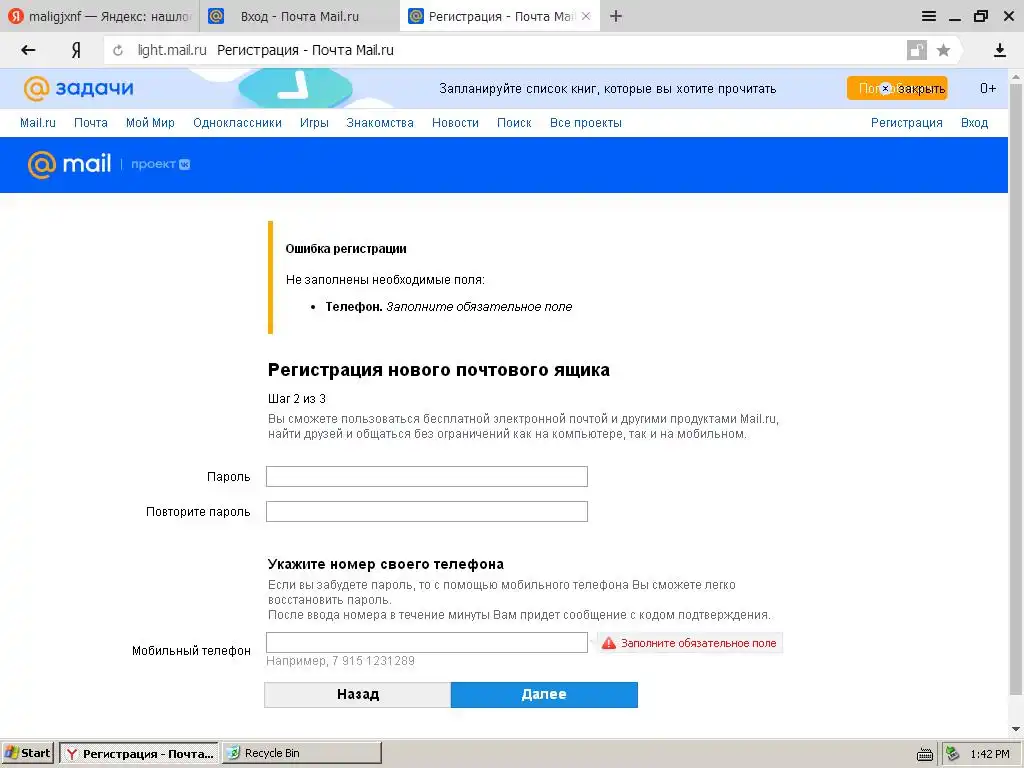Image resolution: width=1024 pixels, height=768 pixels.
Task: Open the browser hamburger menu
Action: tap(929, 16)
